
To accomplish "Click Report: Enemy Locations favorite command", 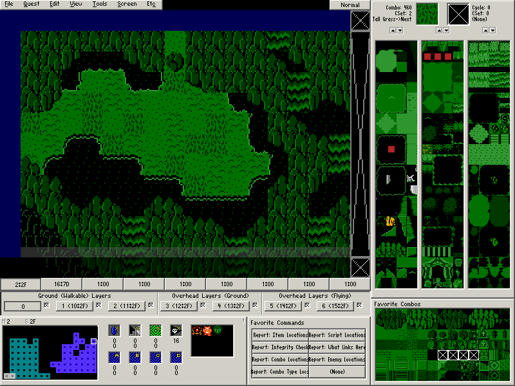I will tap(337, 359).
